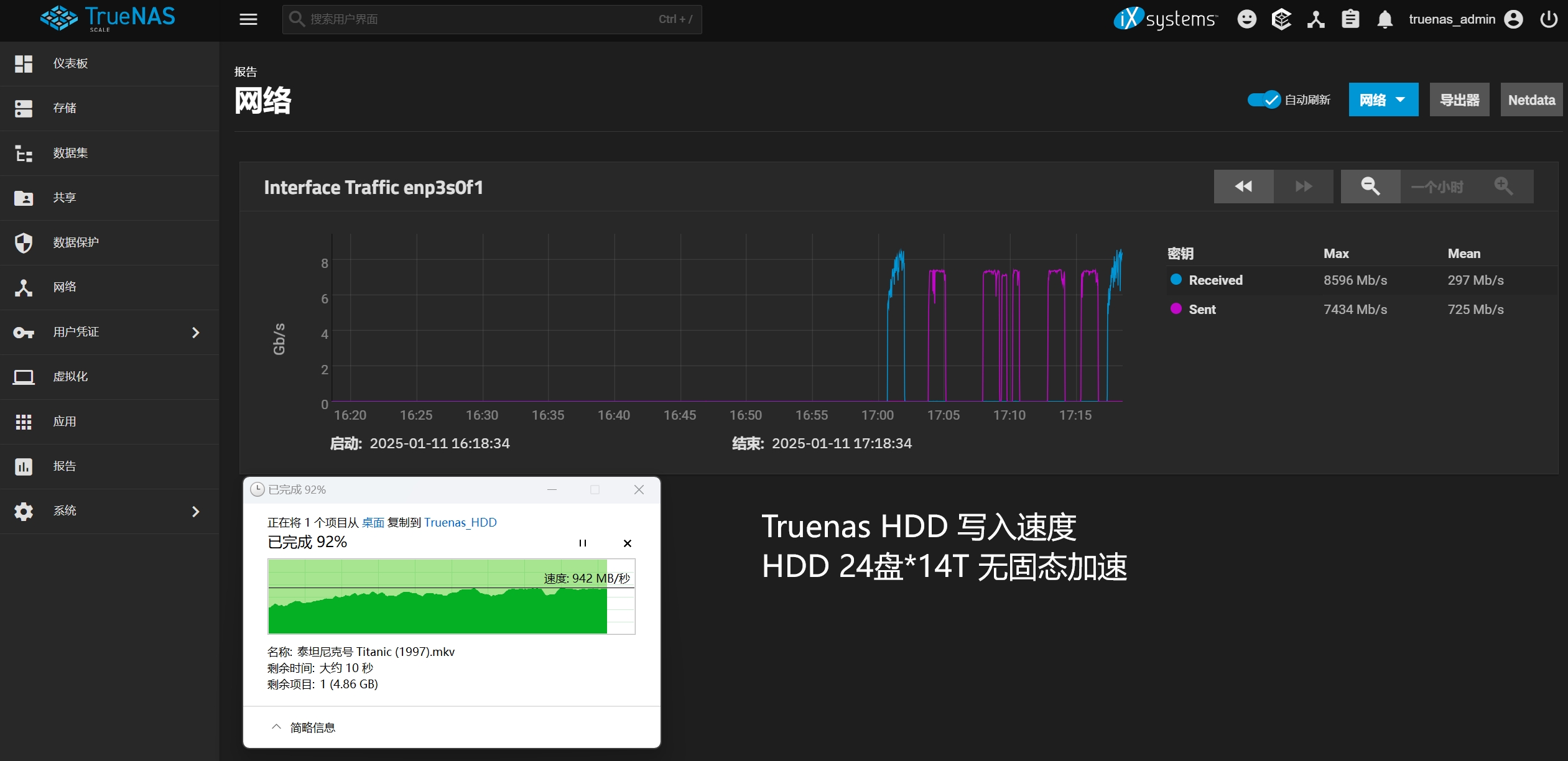Viewport: 1568px width, 761px height.
Task: Click the copy speed progress graph
Action: pos(451,596)
